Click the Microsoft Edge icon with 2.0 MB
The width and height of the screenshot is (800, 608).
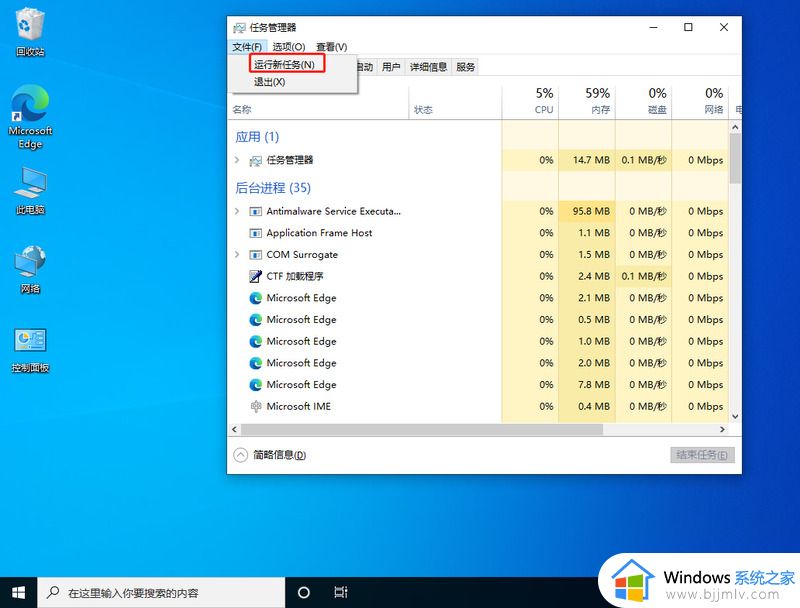click(x=255, y=363)
